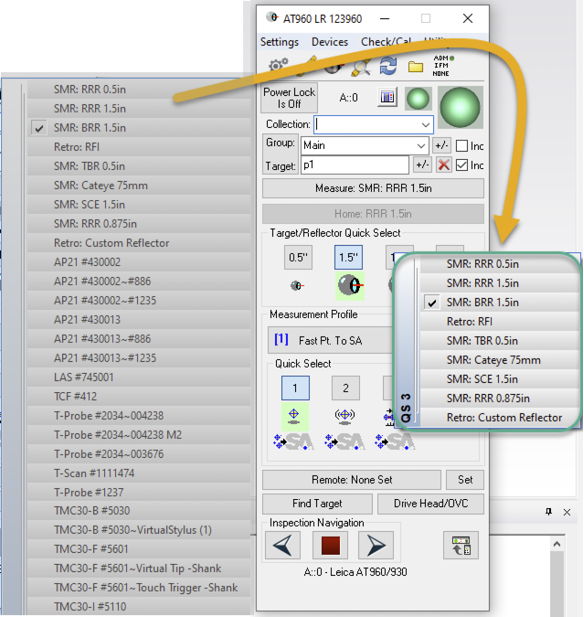Select T-Probe #1237 in long list
This screenshot has height=617, width=584.
[x=139, y=492]
